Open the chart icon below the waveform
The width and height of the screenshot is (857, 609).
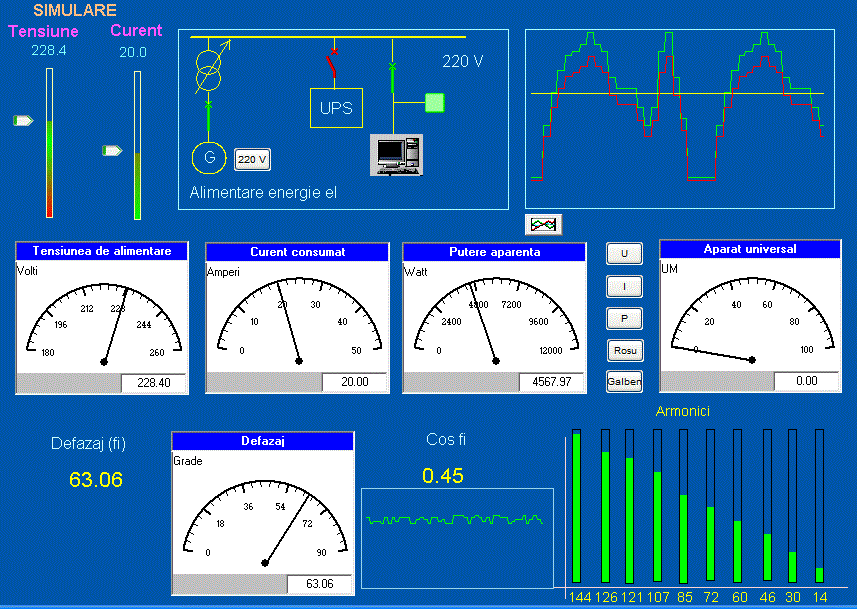pyautogui.click(x=543, y=224)
